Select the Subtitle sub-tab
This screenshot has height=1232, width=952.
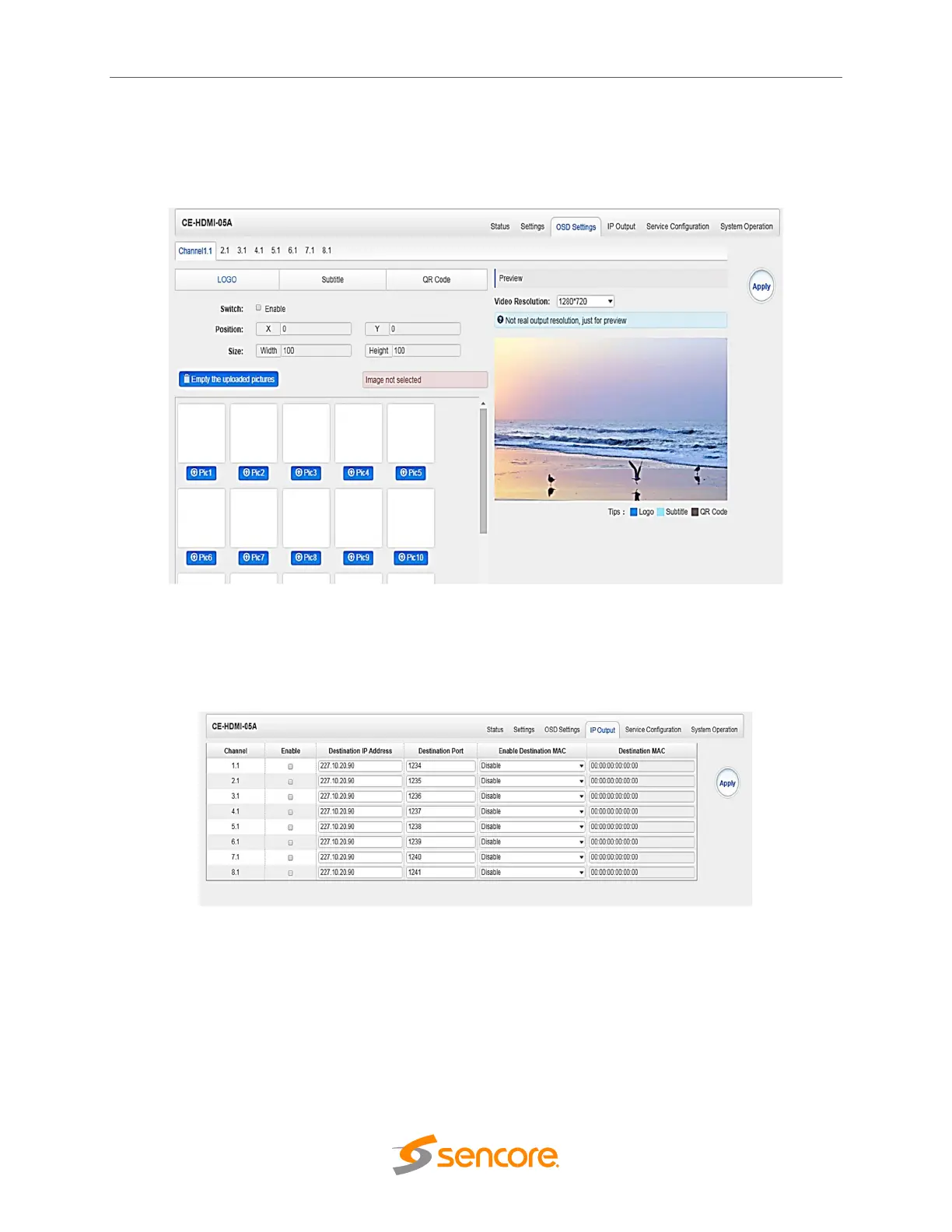click(x=333, y=279)
